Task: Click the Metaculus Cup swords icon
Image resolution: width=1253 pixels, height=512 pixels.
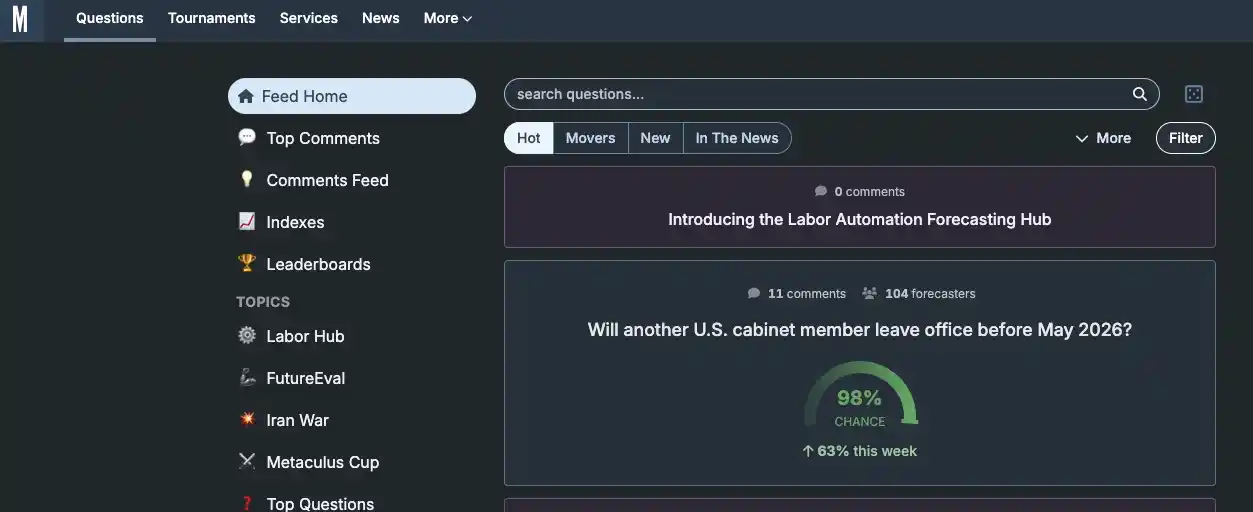Action: coord(247,461)
